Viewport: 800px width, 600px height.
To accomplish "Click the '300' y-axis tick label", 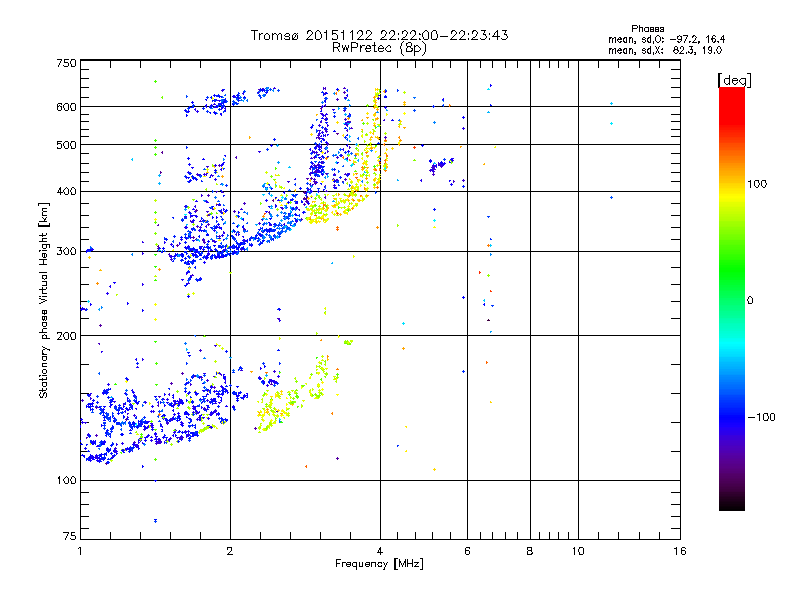I will click(66, 251).
